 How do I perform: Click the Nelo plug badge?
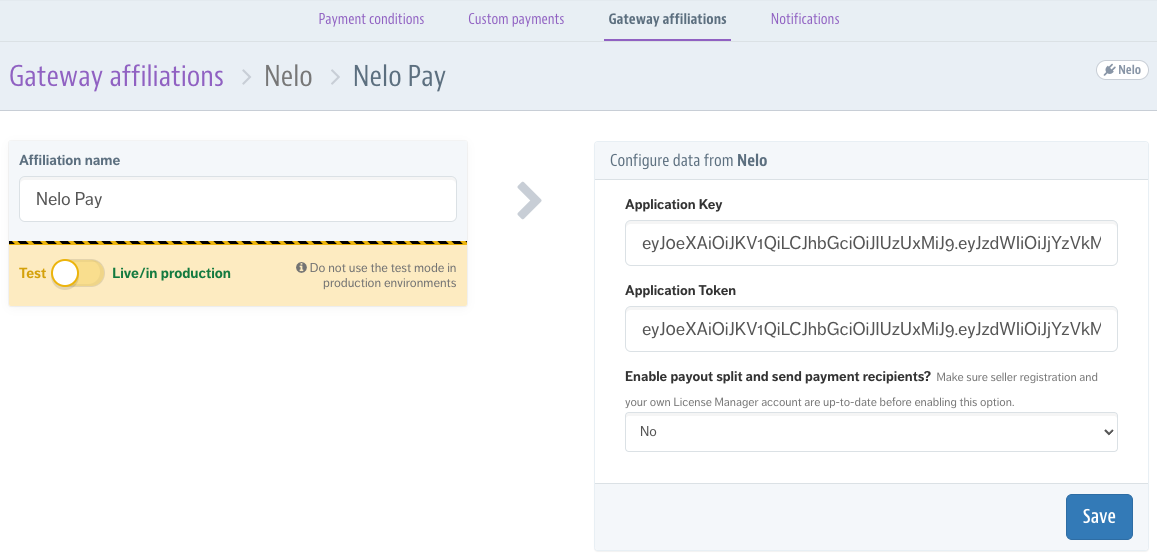(1122, 70)
